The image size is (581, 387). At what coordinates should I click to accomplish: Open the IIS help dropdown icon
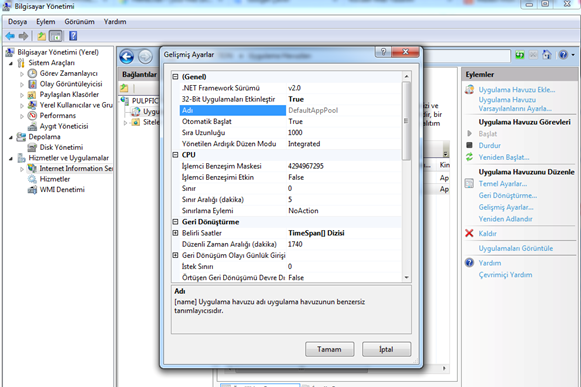pos(567,55)
